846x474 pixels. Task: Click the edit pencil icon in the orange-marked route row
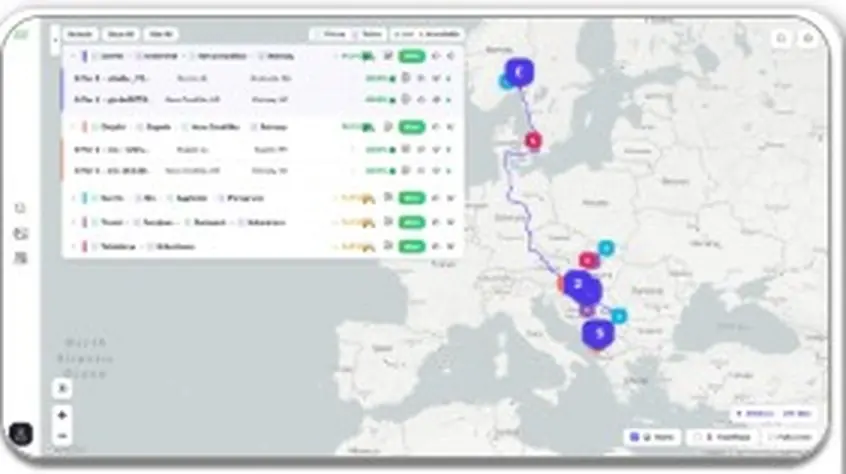point(436,127)
